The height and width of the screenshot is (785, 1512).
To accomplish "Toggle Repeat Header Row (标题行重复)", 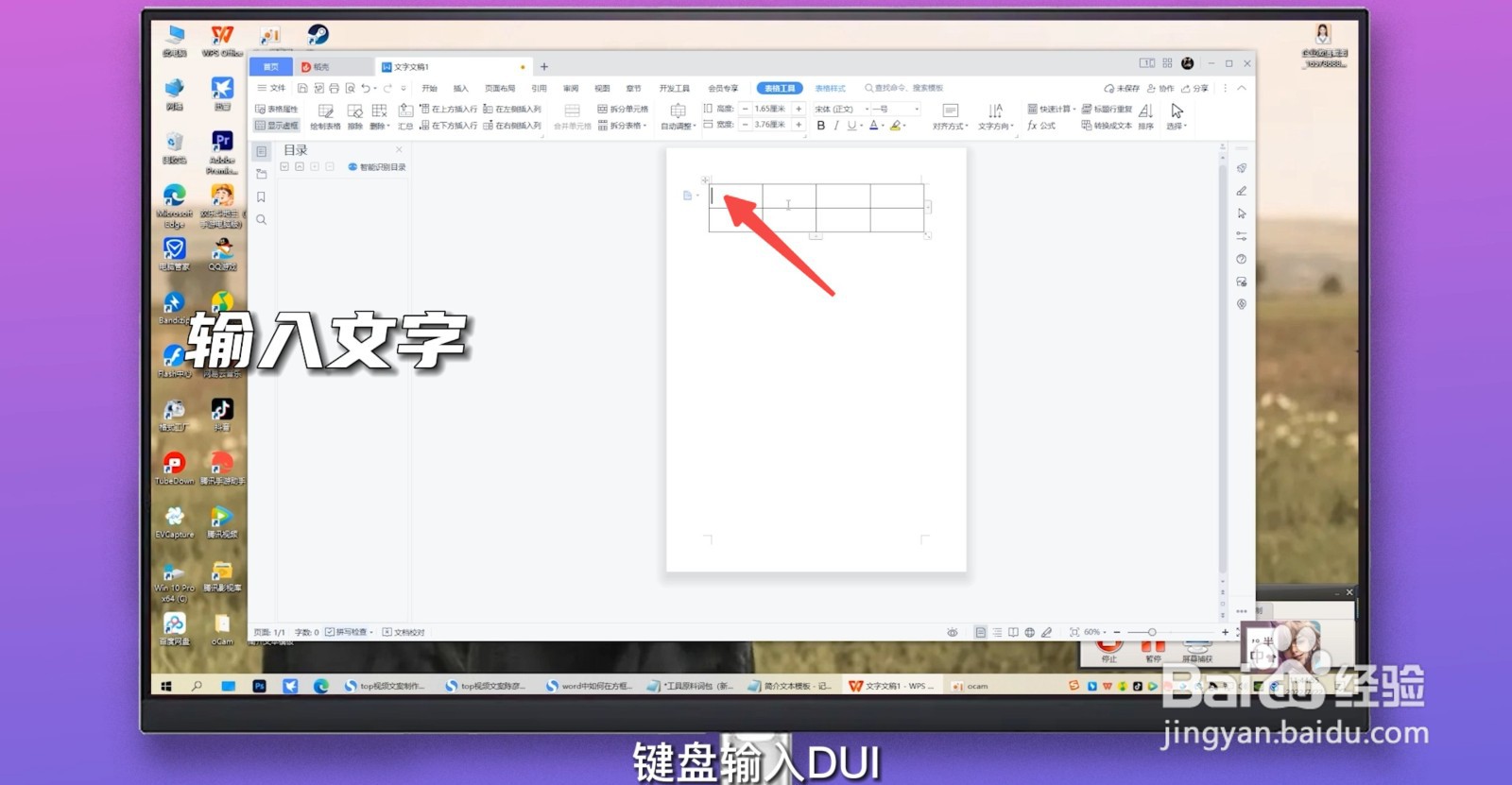I will (x=1107, y=109).
